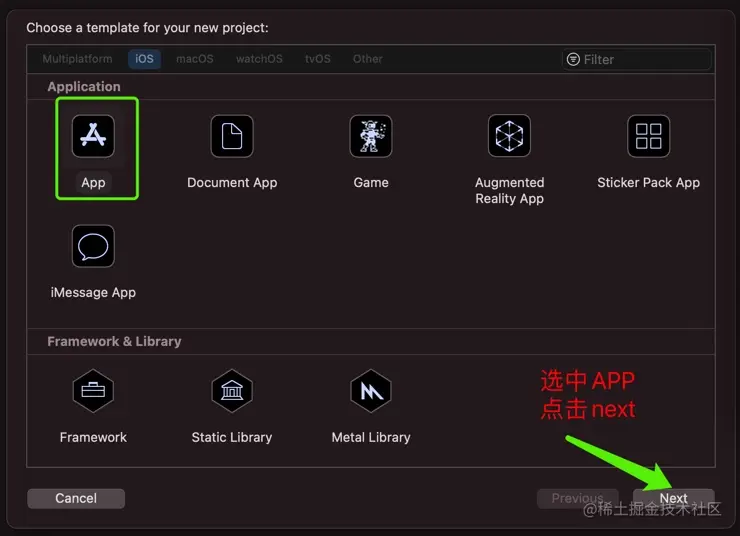Click the Previous button

tap(578, 498)
